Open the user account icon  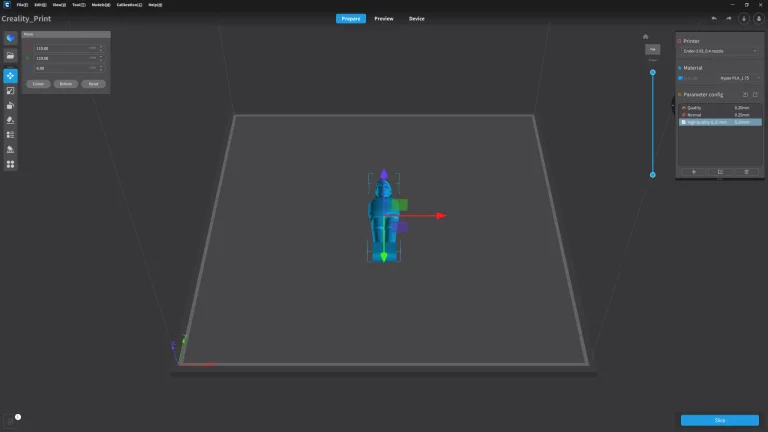click(759, 19)
